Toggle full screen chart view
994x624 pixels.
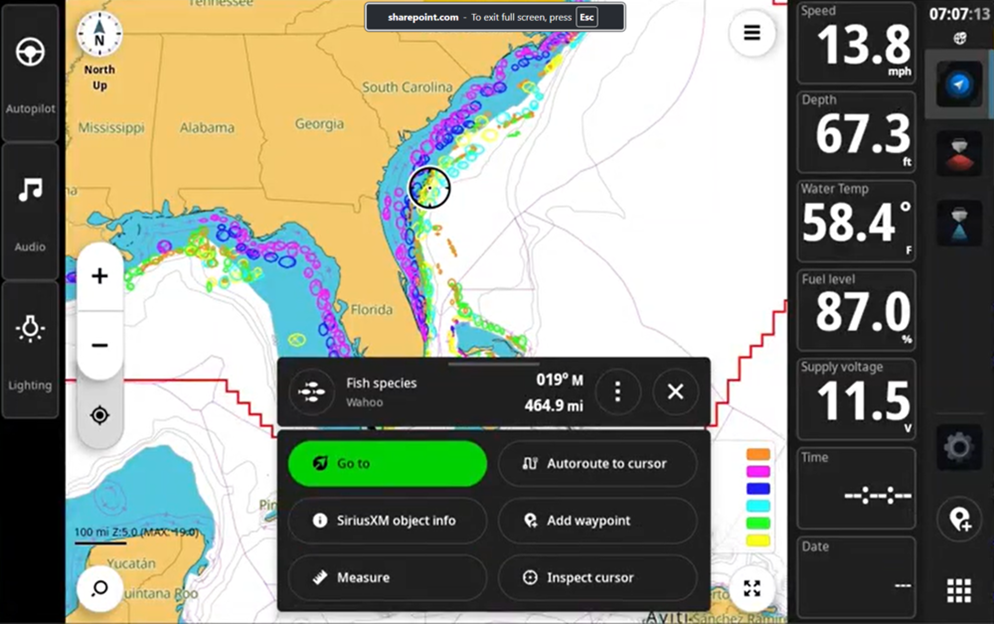(752, 588)
